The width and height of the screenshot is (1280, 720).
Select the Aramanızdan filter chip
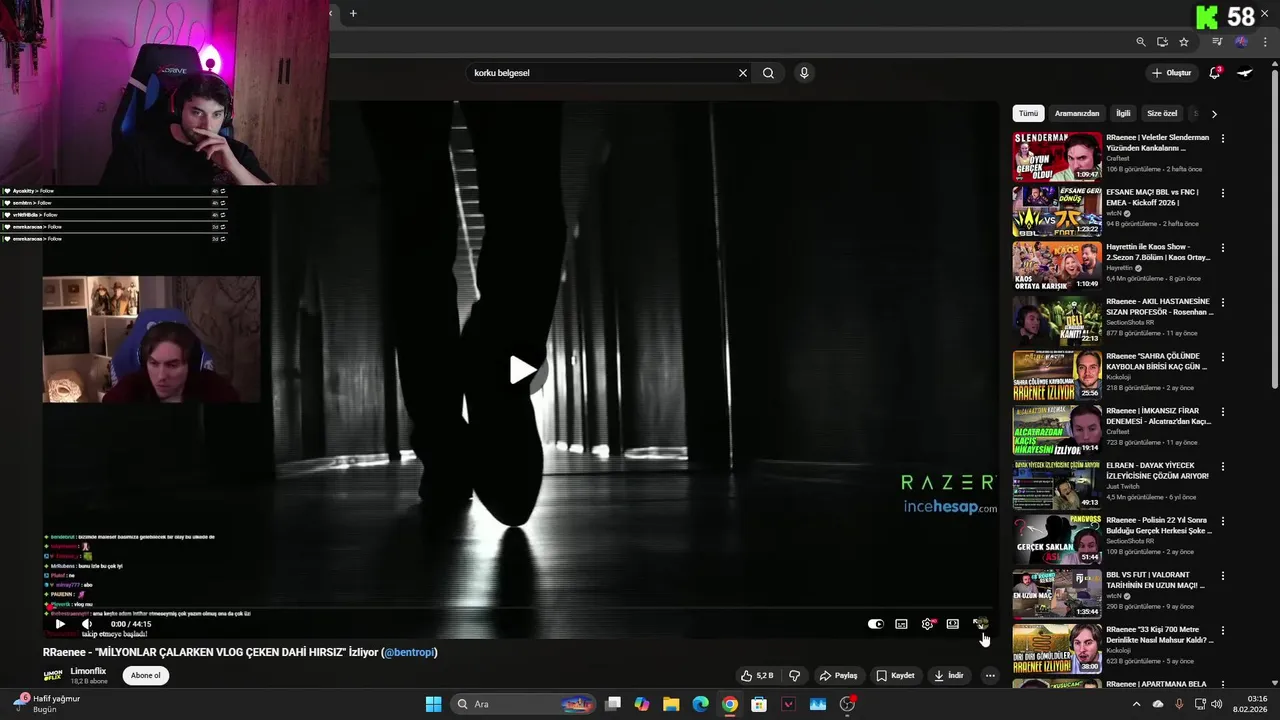[x=1077, y=114]
